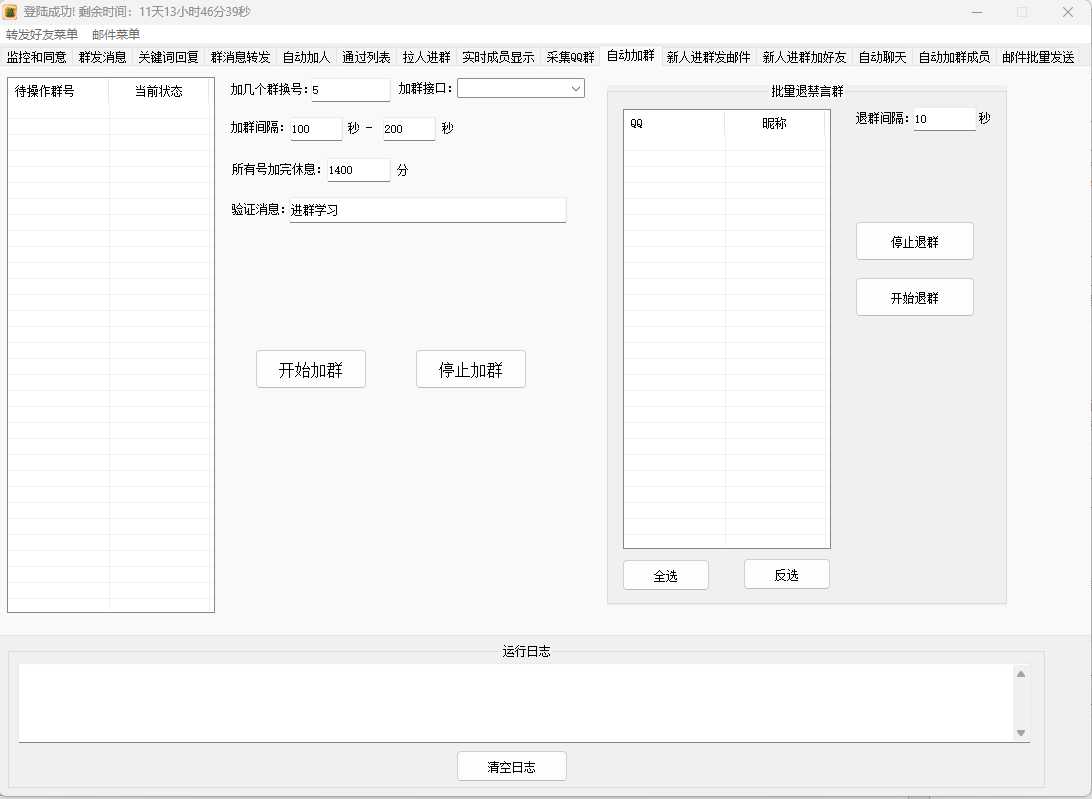Click the 退群间隔 value field

(943, 118)
